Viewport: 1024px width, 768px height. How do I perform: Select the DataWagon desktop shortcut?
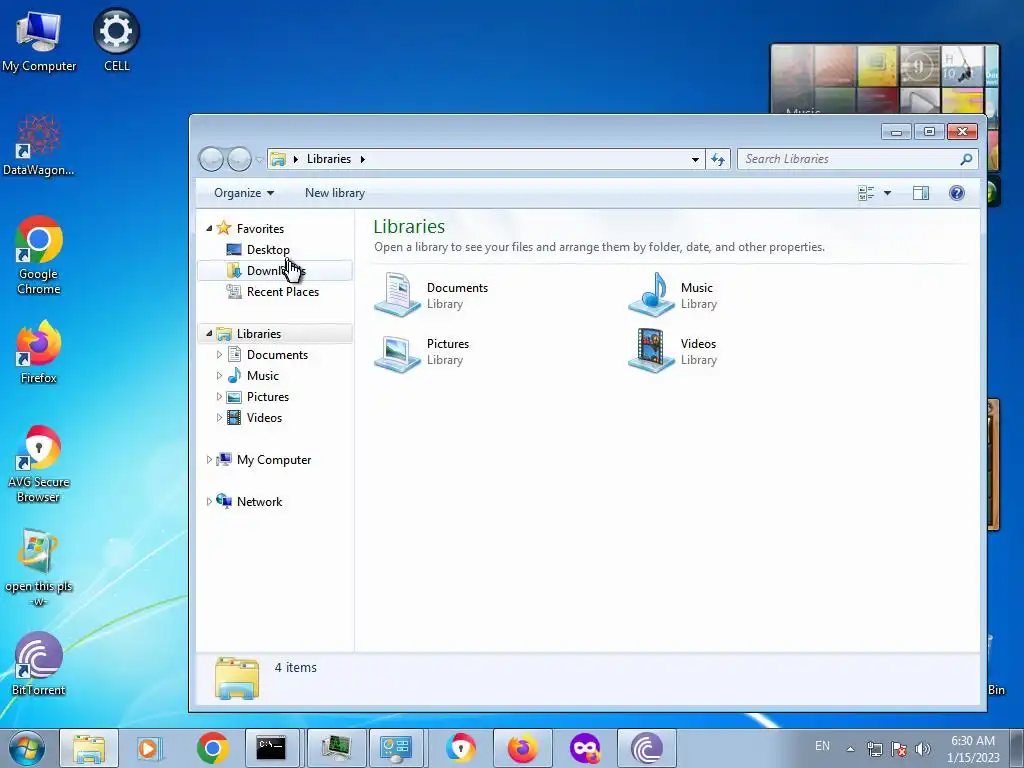pos(38,145)
